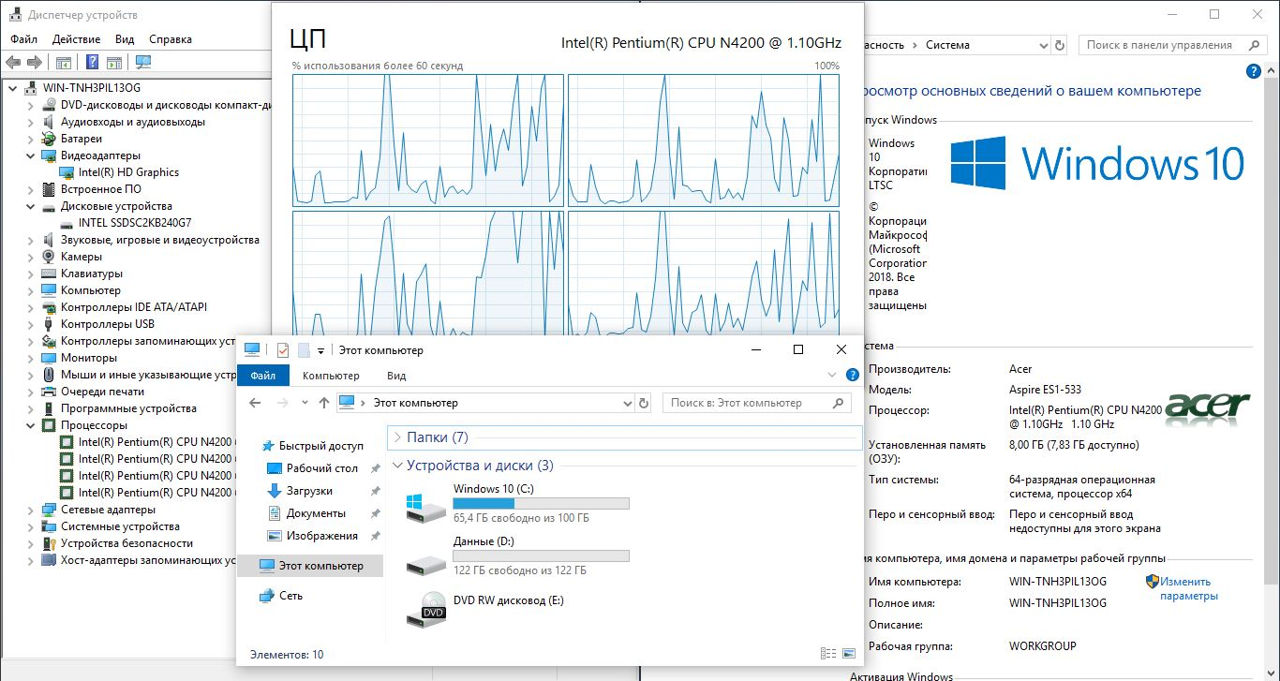Screen dimensions: 1280x681
Task: Click the blue Файл button in Explorer
Action: pyautogui.click(x=263, y=376)
